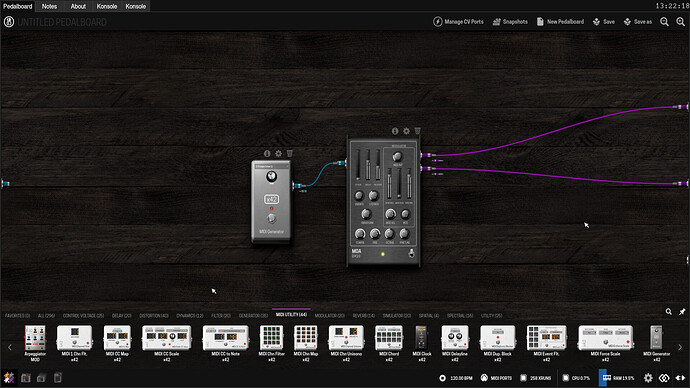Viewport: 690px width, 388px height.
Task: Open settings gear of MIDI Generator pedal
Action: [x=278, y=154]
